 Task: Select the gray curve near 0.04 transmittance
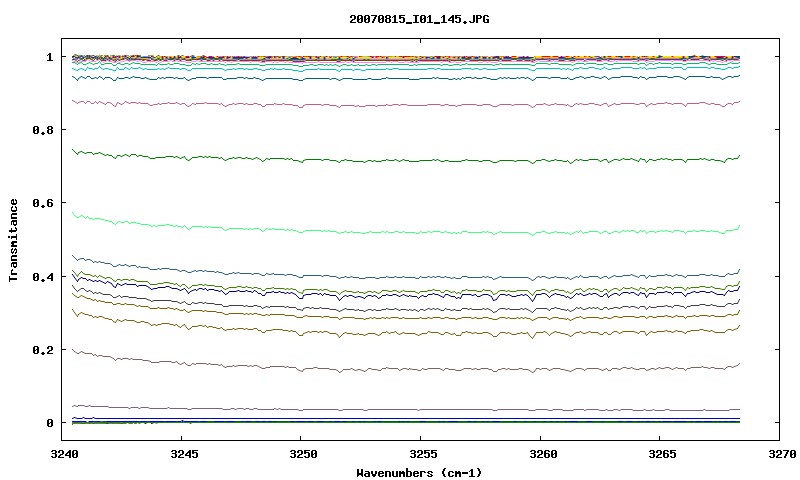pos(408,409)
